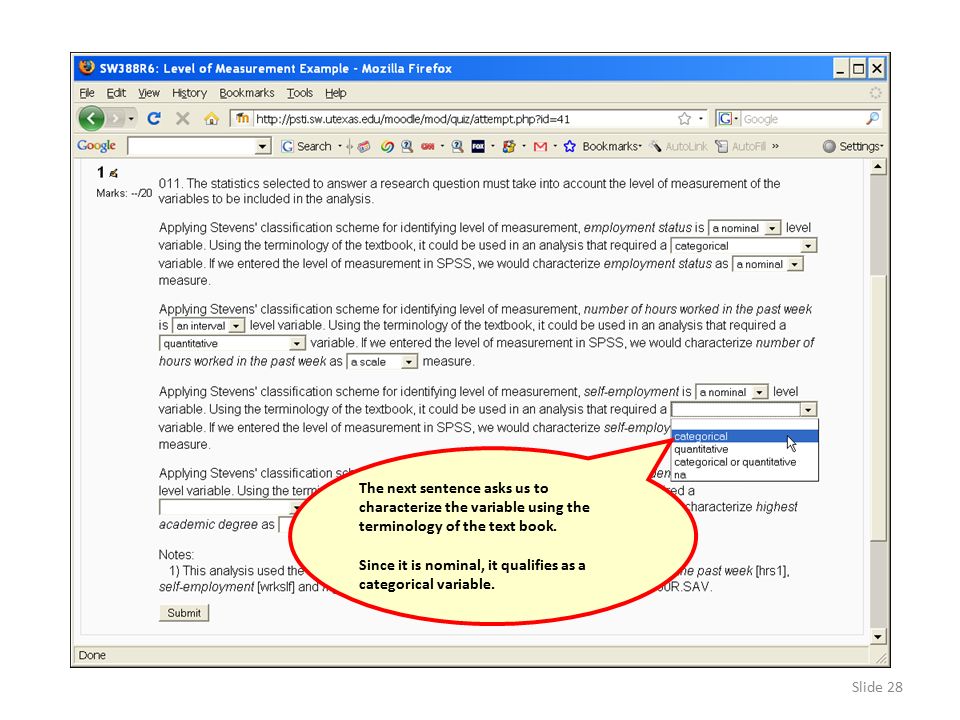The width and height of the screenshot is (960, 720).
Task: Click the scrollbar up arrow
Action: click(x=878, y=167)
